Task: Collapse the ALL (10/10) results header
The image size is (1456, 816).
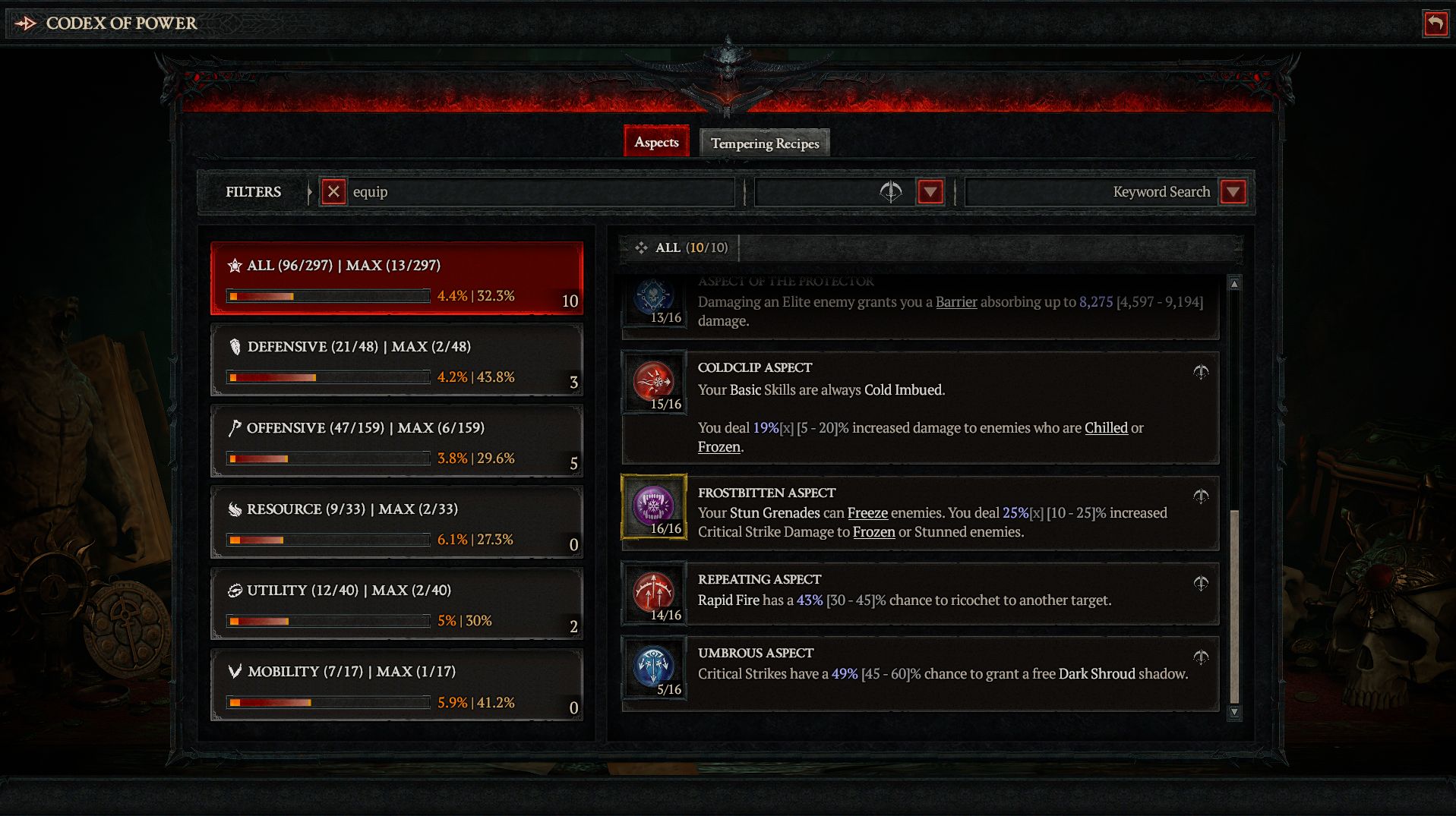Action: coord(681,247)
